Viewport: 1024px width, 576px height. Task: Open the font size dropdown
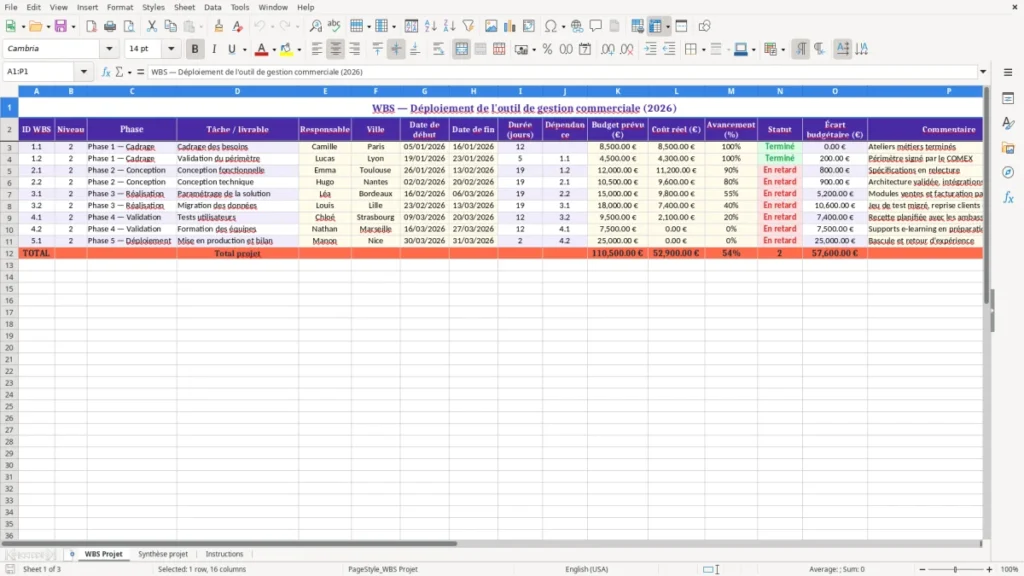click(x=171, y=48)
